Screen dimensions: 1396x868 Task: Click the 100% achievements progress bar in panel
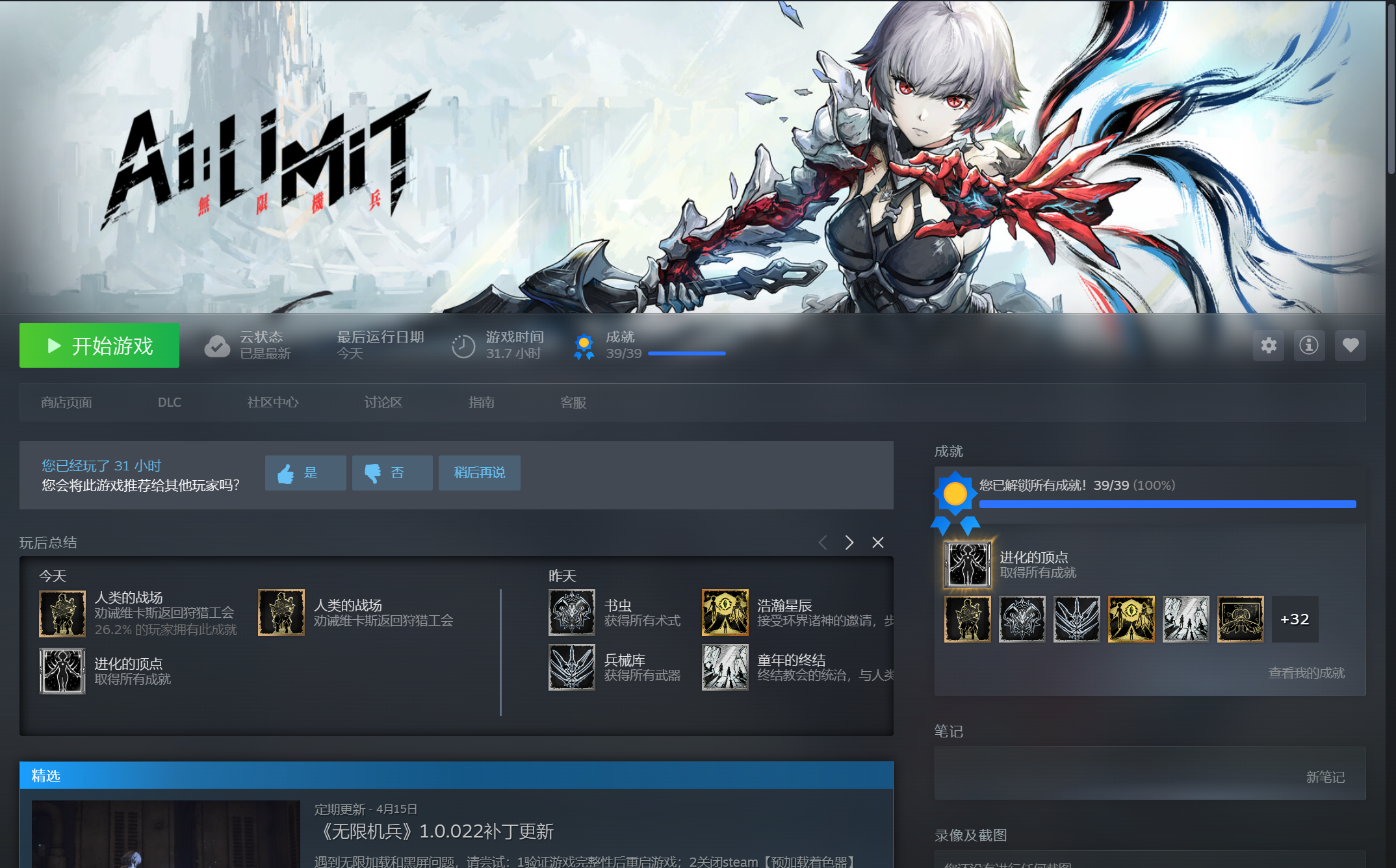coord(1167,504)
